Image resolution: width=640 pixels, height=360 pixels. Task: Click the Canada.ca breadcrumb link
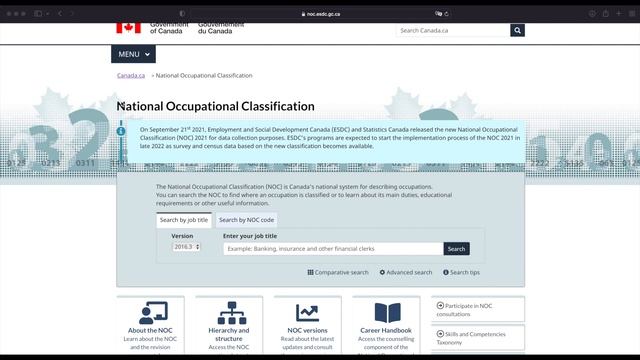coord(131,76)
